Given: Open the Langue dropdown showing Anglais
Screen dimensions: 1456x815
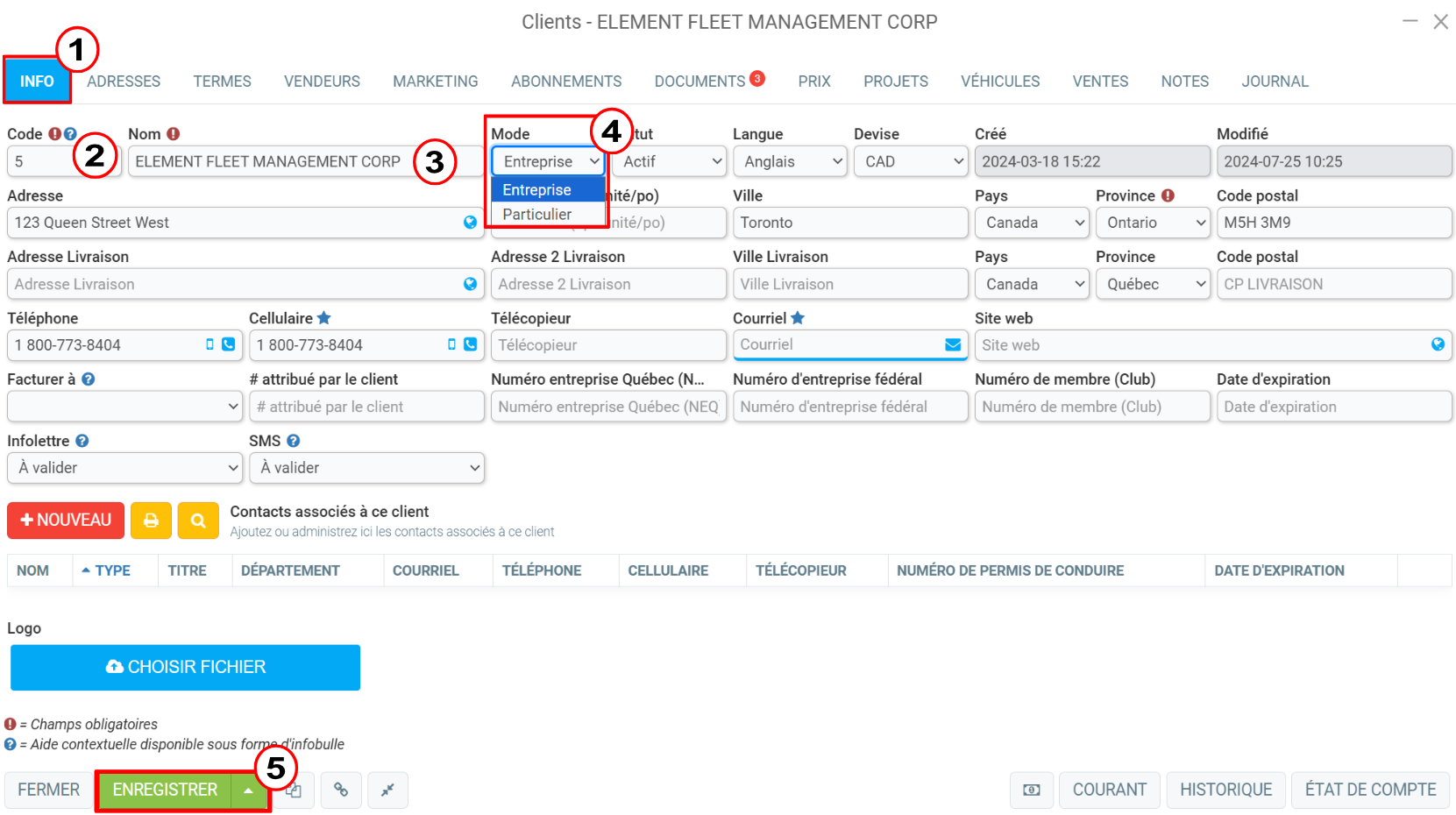Looking at the screenshot, I should click(790, 161).
